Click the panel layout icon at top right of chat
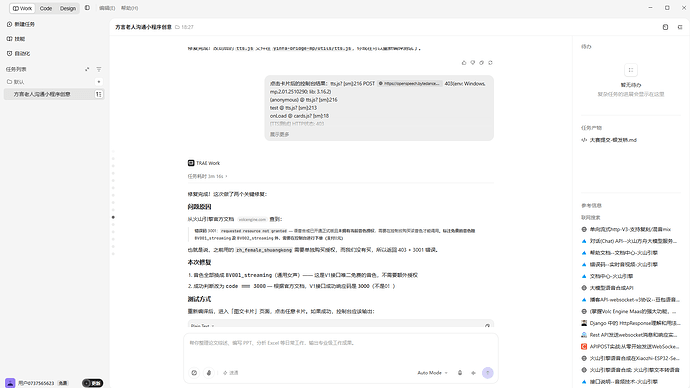This screenshot has width=690, height=388. 665,27
